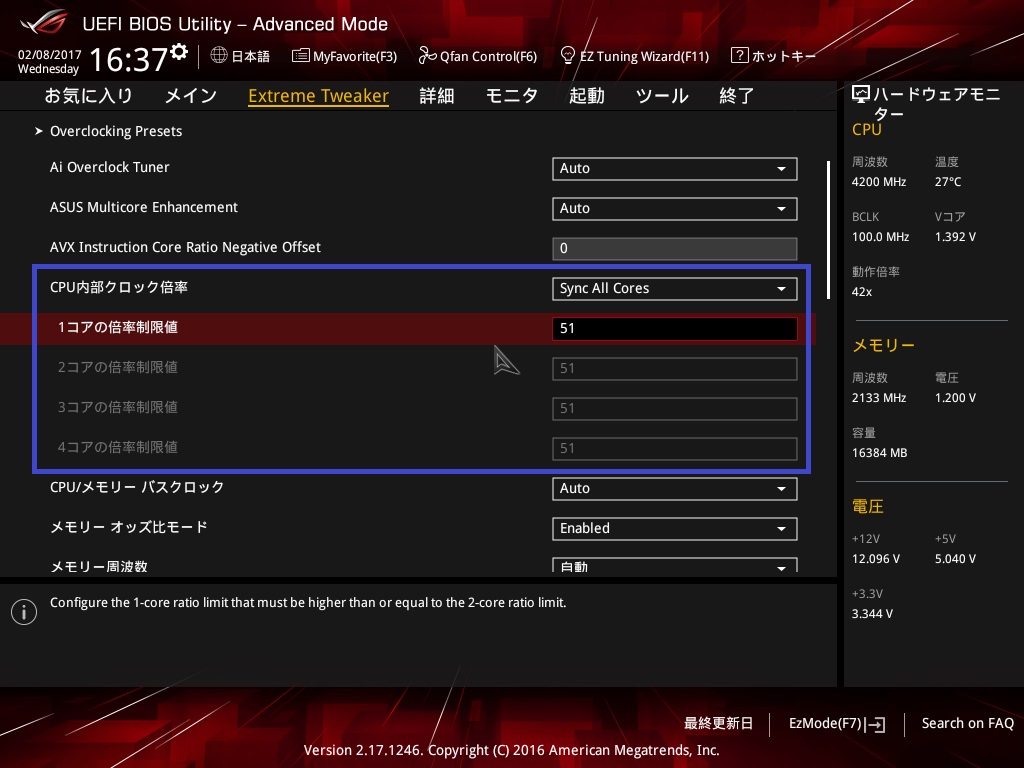This screenshot has height=768, width=1024.
Task: Click the Qfan Control fan icon
Action: click(427, 56)
